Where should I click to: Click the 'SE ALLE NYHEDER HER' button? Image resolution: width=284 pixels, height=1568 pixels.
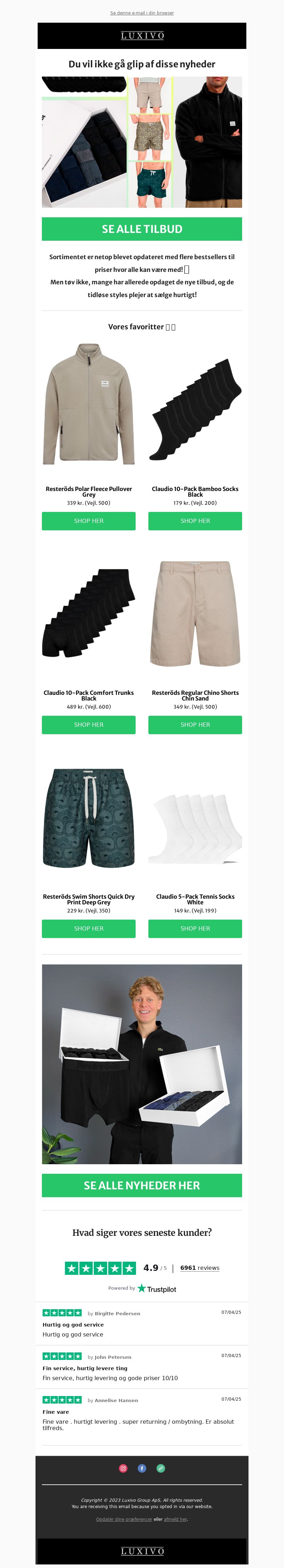[x=142, y=1185]
